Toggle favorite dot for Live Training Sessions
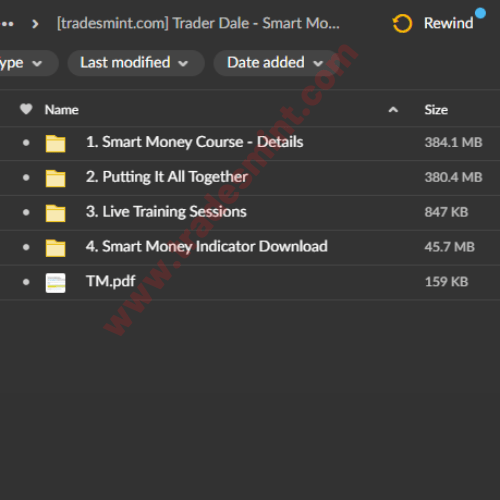 (x=26, y=212)
